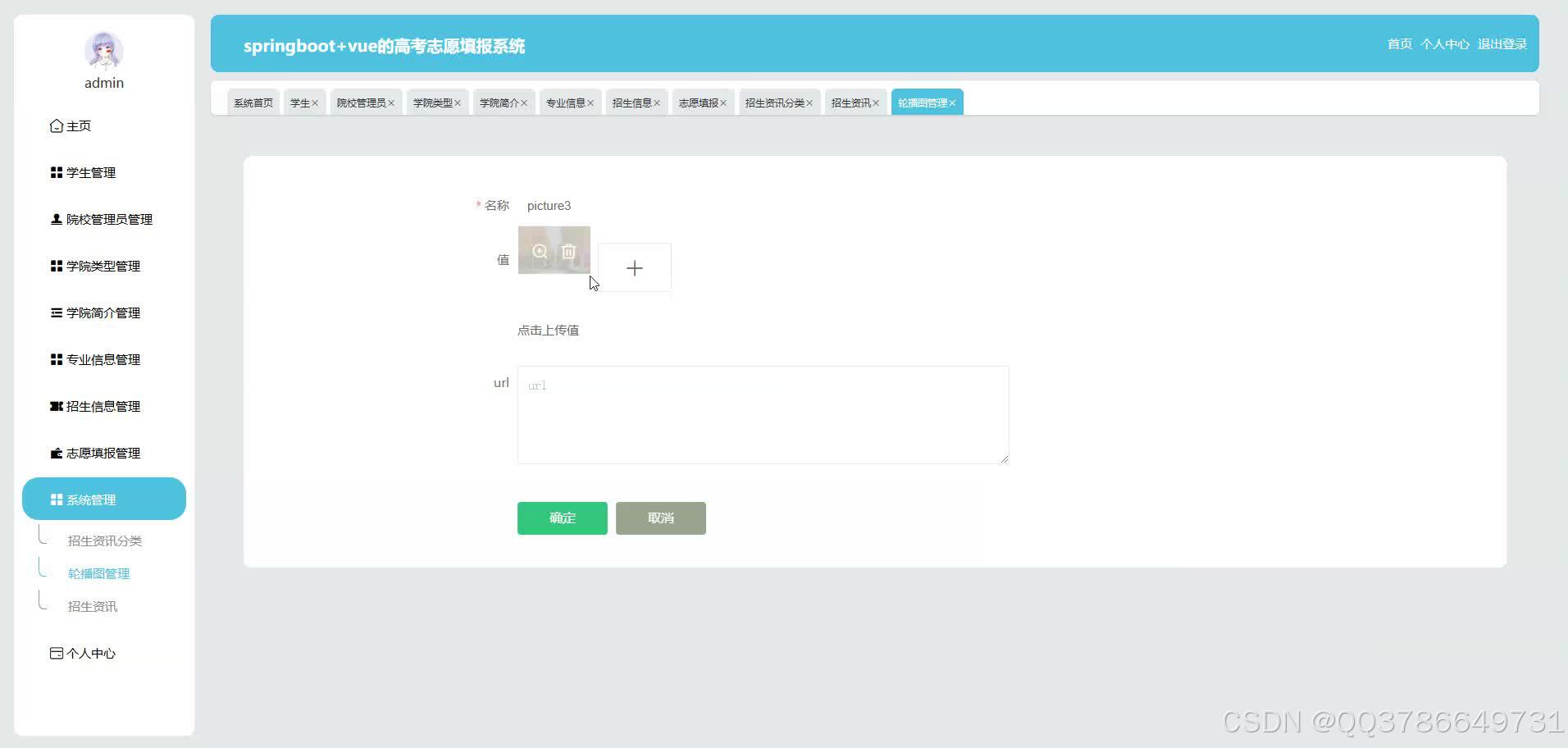Open 学生管理 sidebar menu

pos(104,172)
